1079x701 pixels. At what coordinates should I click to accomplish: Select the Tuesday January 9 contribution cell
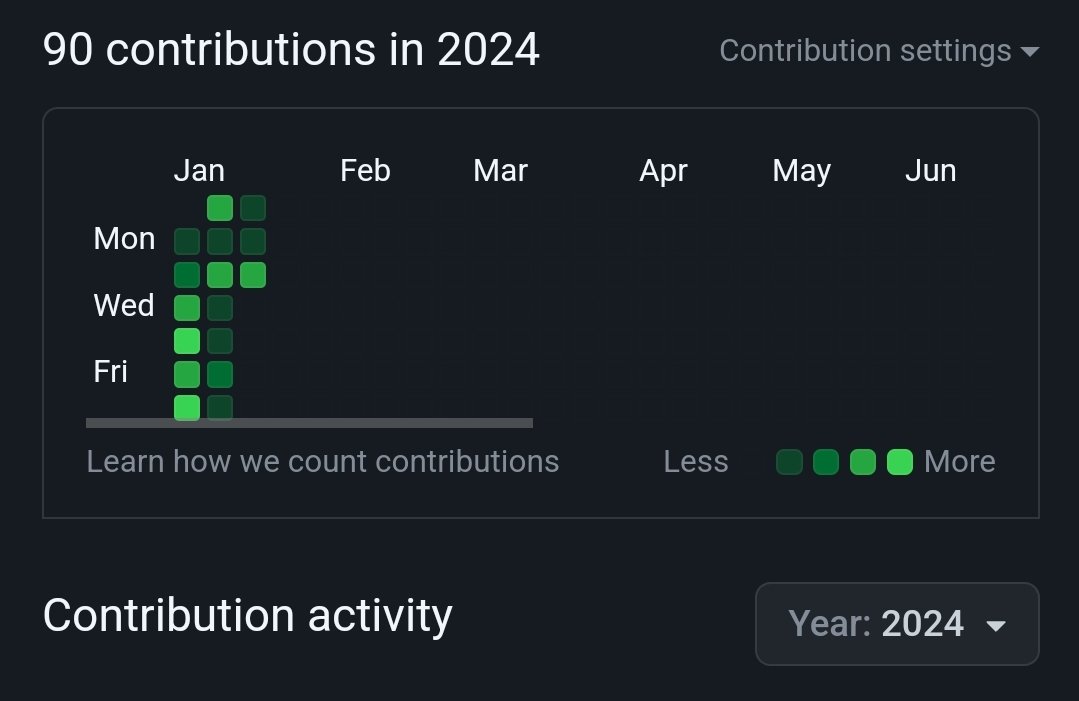pyautogui.click(x=220, y=274)
